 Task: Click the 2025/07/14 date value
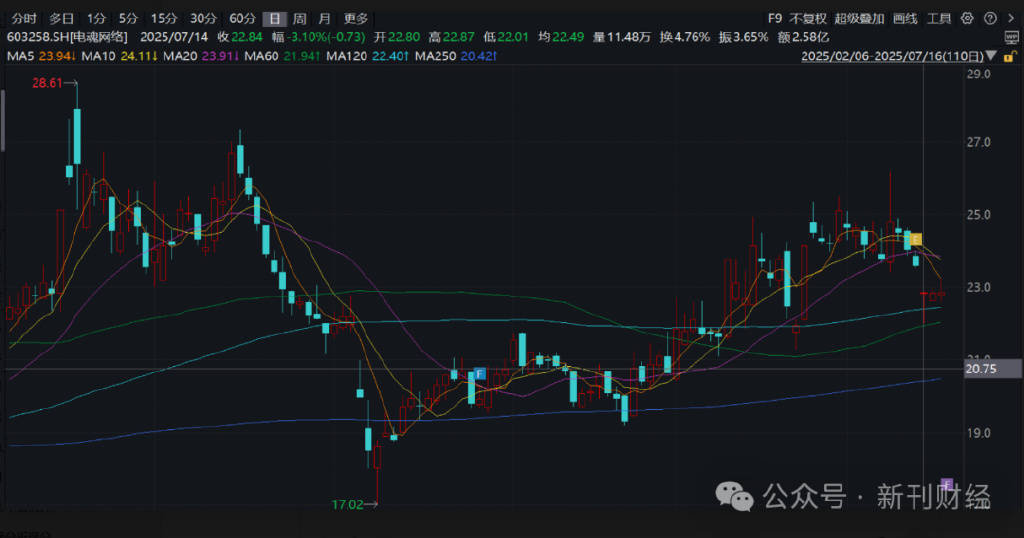tap(174, 37)
